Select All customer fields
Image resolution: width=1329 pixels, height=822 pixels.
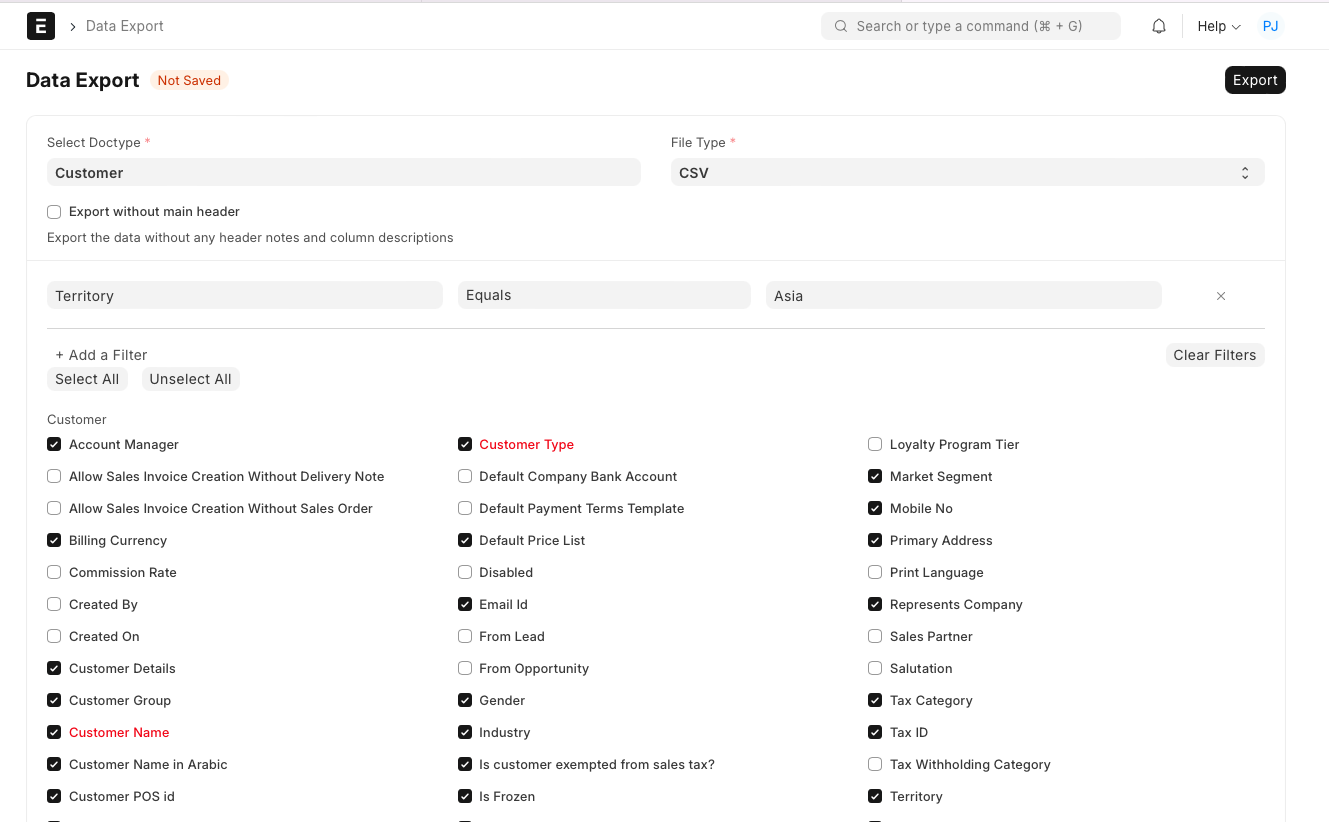coord(87,379)
